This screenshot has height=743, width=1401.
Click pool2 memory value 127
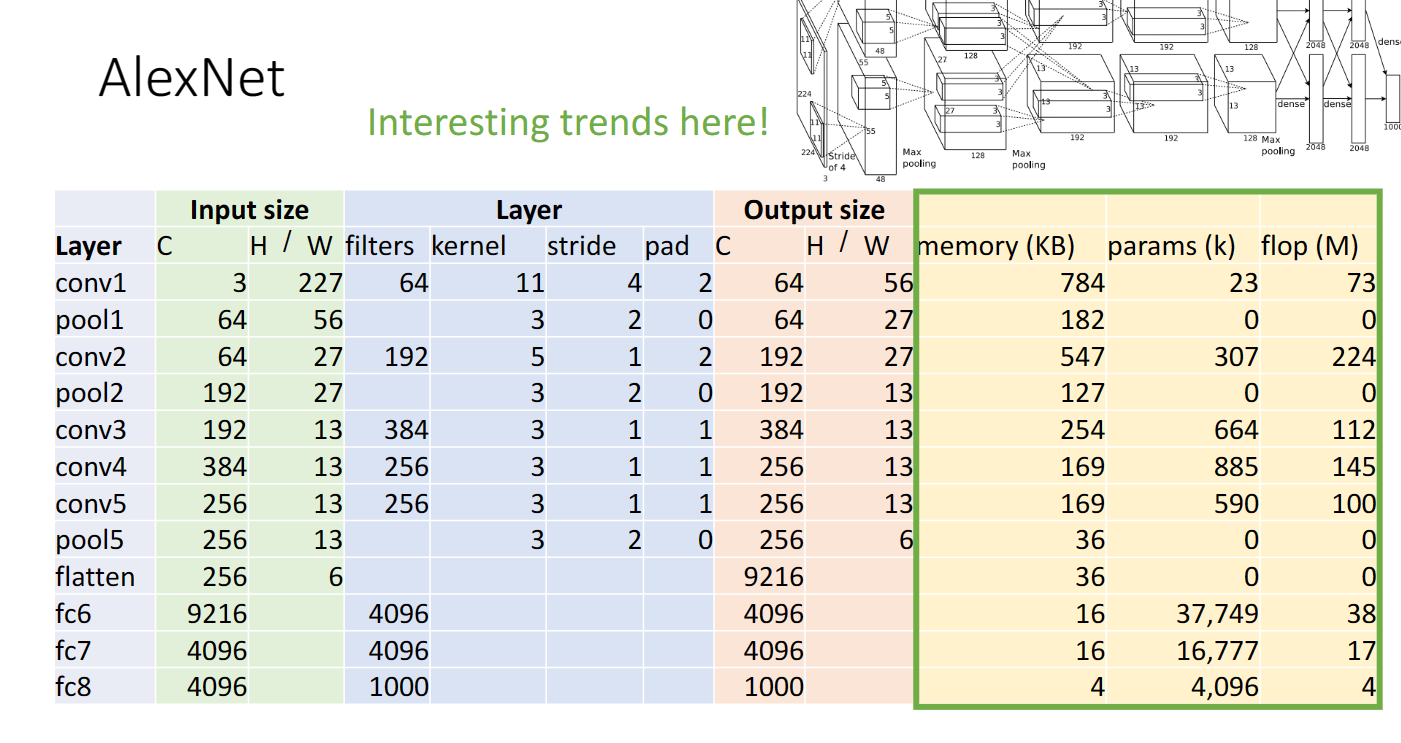(1082, 393)
